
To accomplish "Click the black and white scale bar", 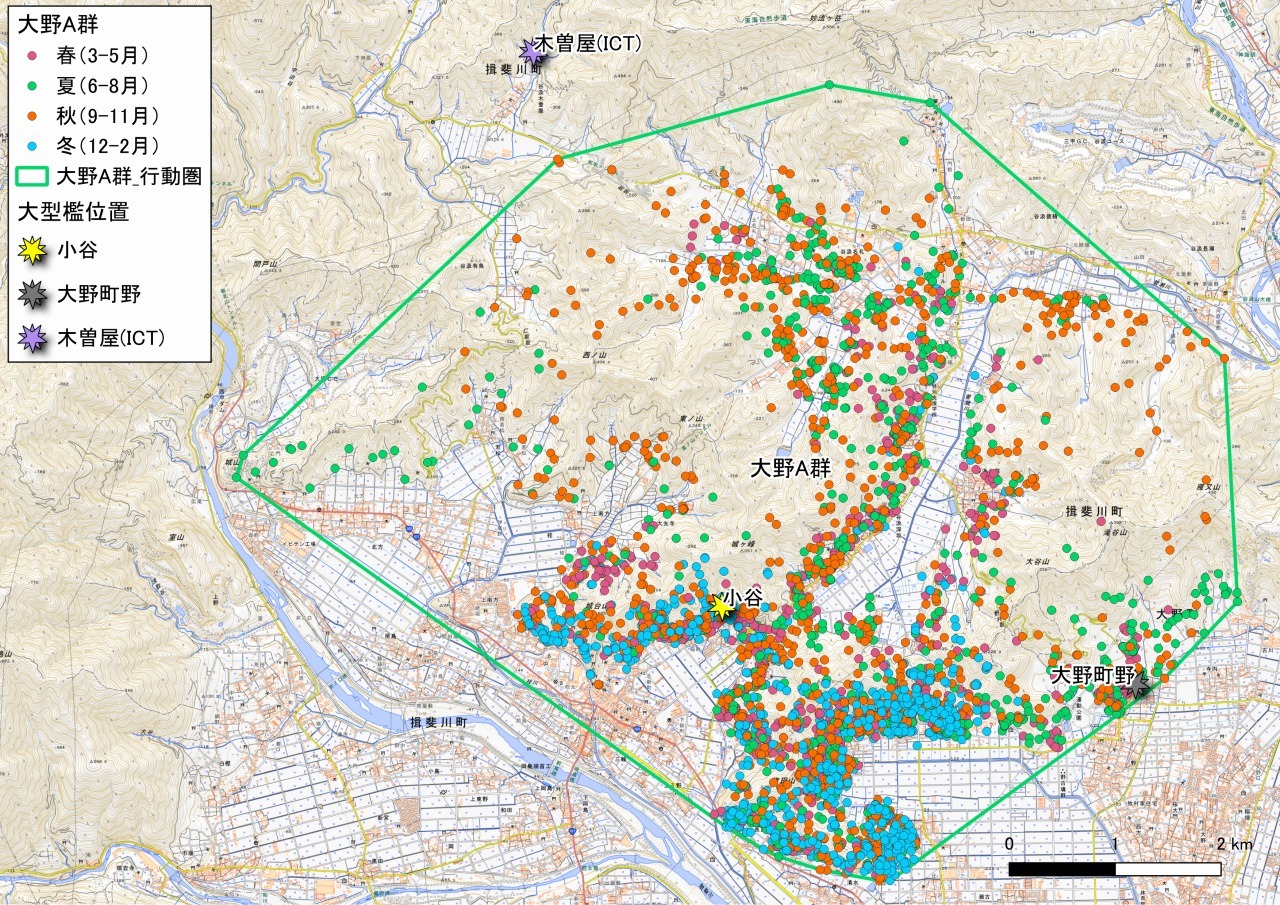I will (x=1114, y=869).
